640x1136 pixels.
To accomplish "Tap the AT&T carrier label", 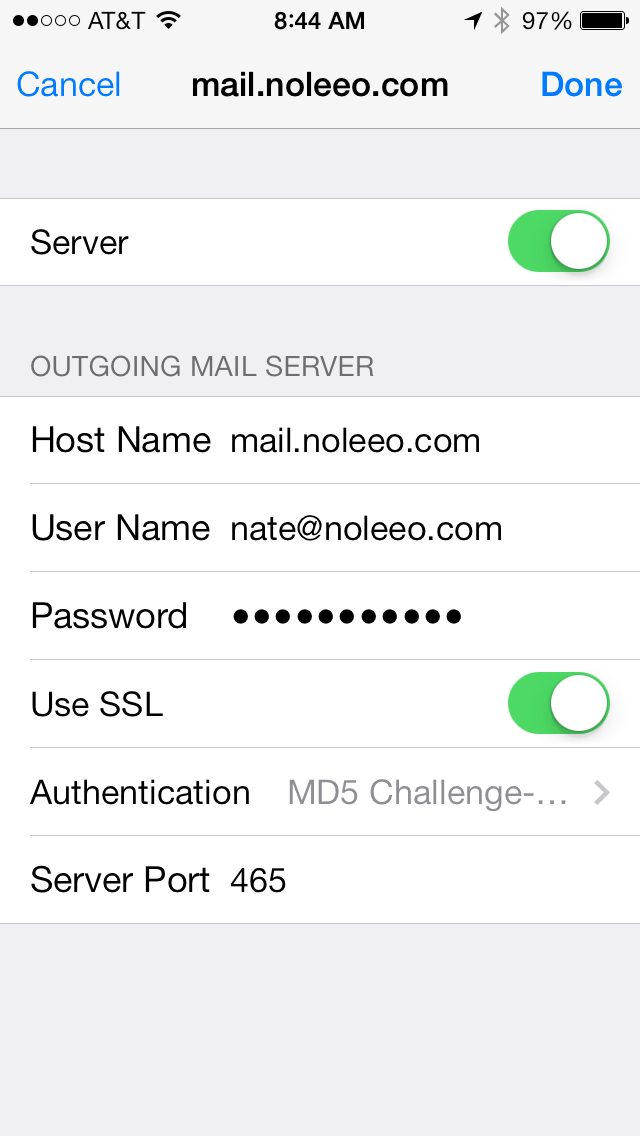I will 116,21.
